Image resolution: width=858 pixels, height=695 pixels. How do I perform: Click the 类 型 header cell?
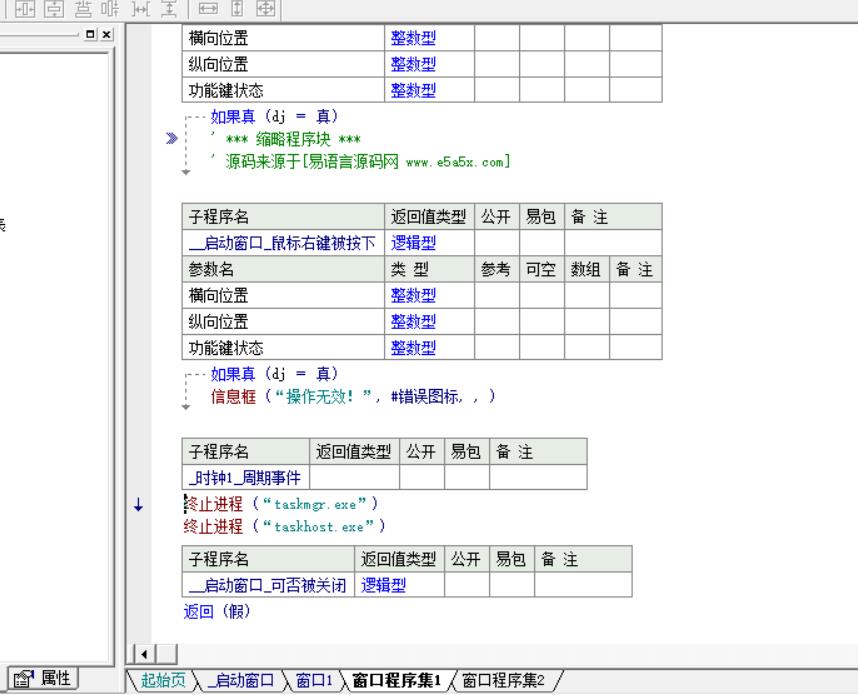click(x=429, y=269)
